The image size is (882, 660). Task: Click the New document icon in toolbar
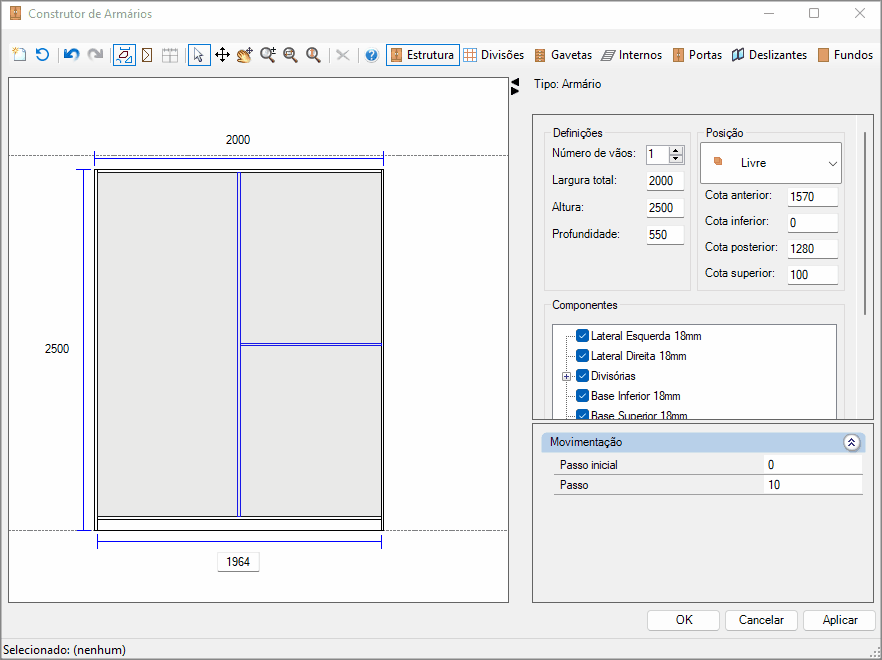(x=20, y=55)
